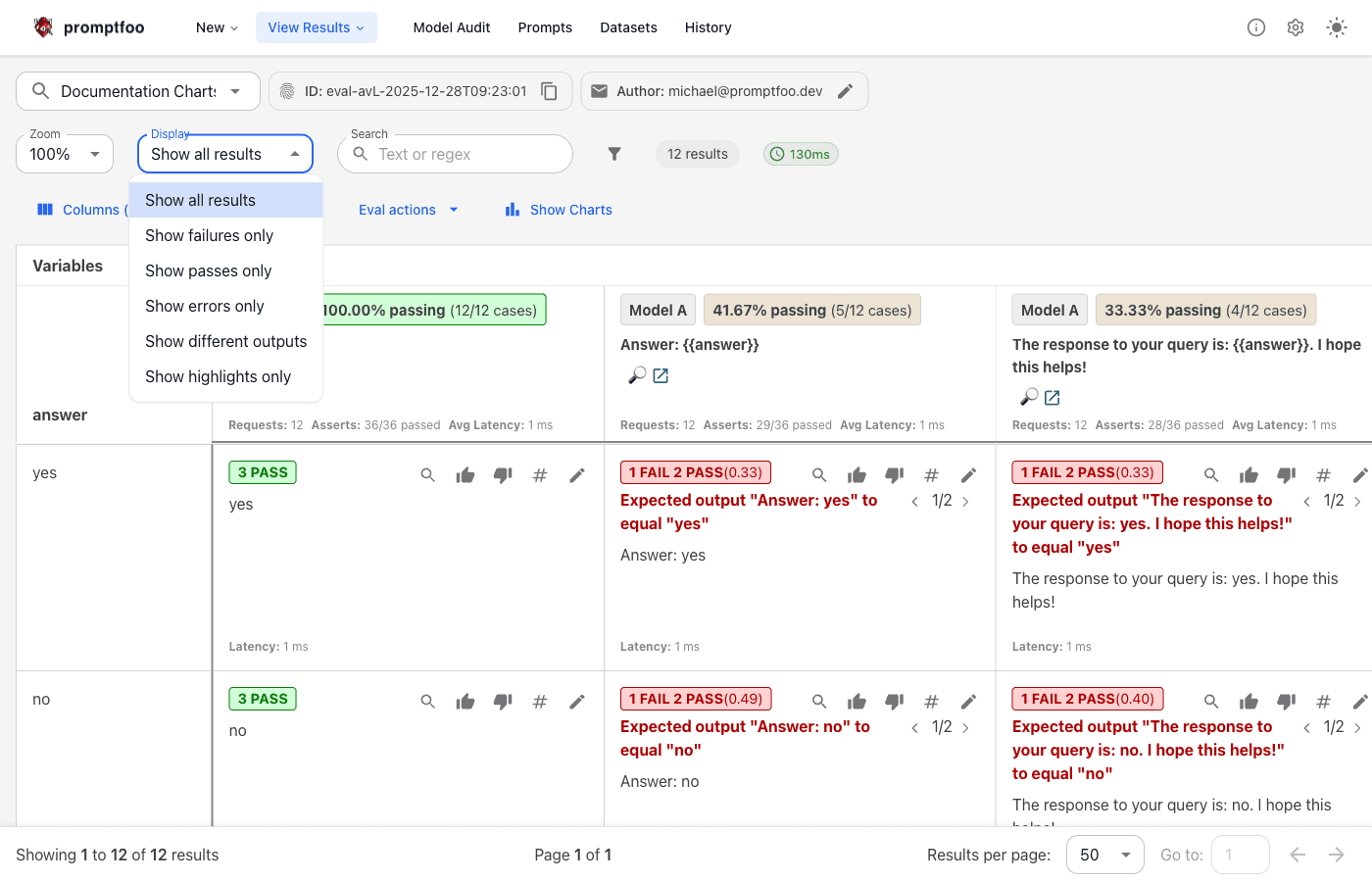This screenshot has height=882, width=1372.
Task: Inspect details with magnifier in first PASS cell
Action: click(428, 475)
